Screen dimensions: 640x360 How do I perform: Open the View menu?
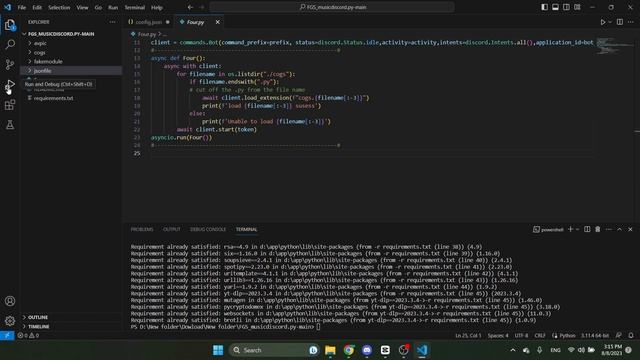tap(82, 7)
